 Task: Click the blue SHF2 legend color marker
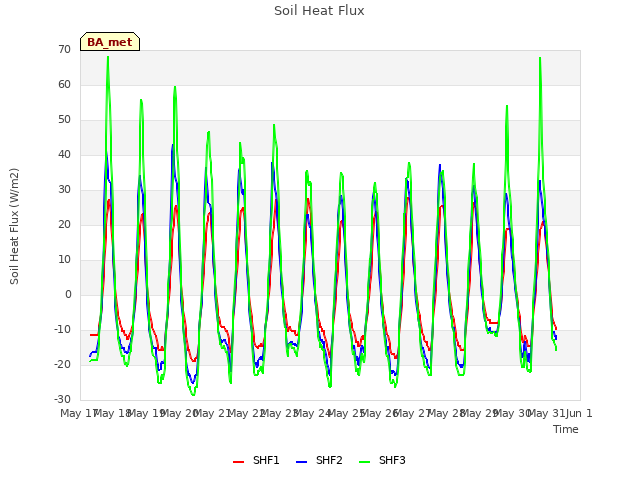coord(301,462)
